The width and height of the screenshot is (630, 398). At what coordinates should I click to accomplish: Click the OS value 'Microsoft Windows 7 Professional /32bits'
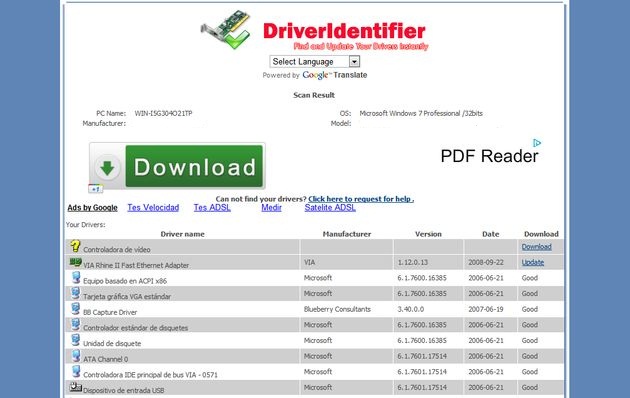tap(421, 113)
